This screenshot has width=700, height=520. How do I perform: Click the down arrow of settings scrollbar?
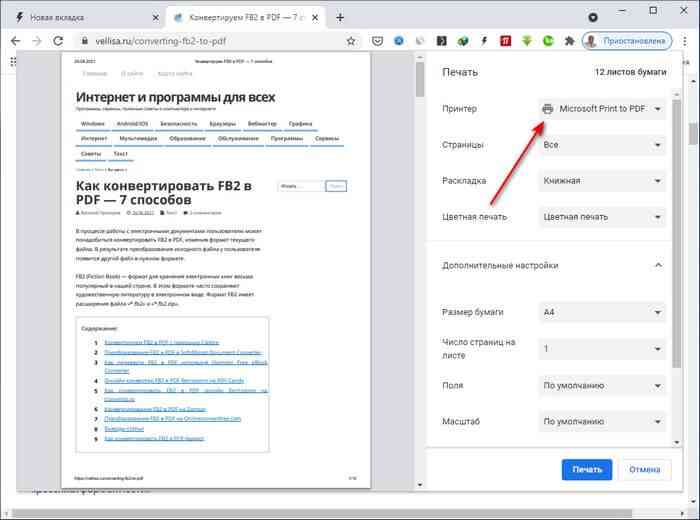pyautogui.click(x=676, y=442)
